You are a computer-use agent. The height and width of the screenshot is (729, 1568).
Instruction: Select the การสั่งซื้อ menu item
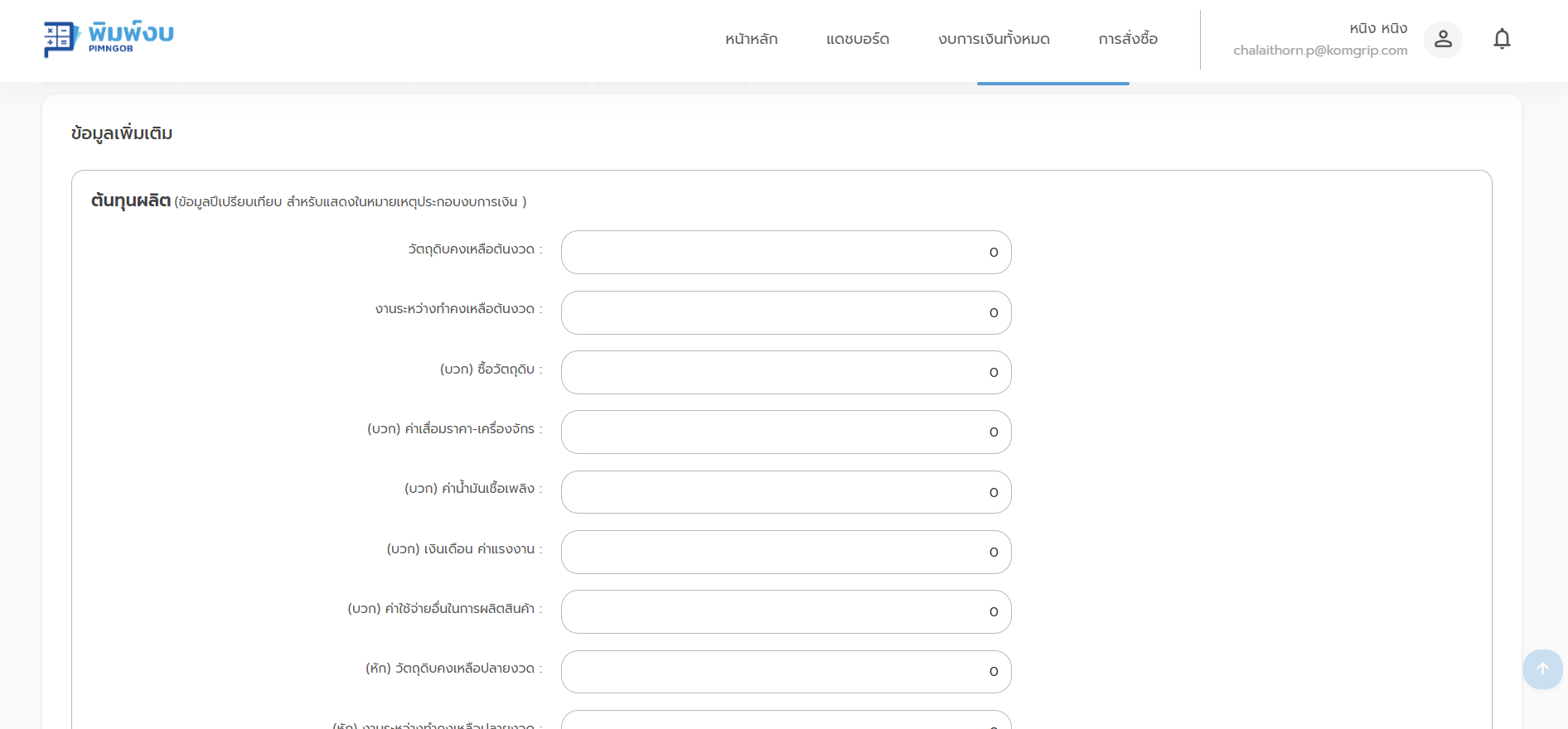[x=1128, y=39]
